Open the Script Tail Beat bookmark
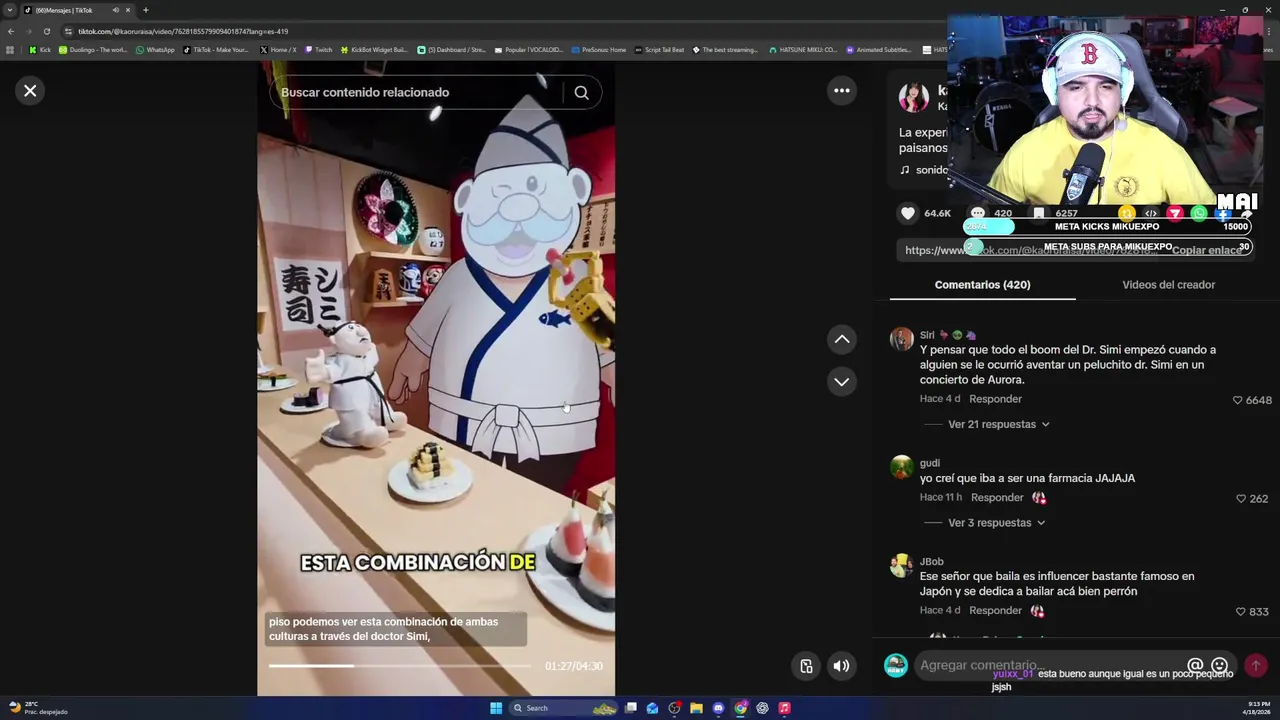Image resolution: width=1280 pixels, height=720 pixels. [x=659, y=49]
